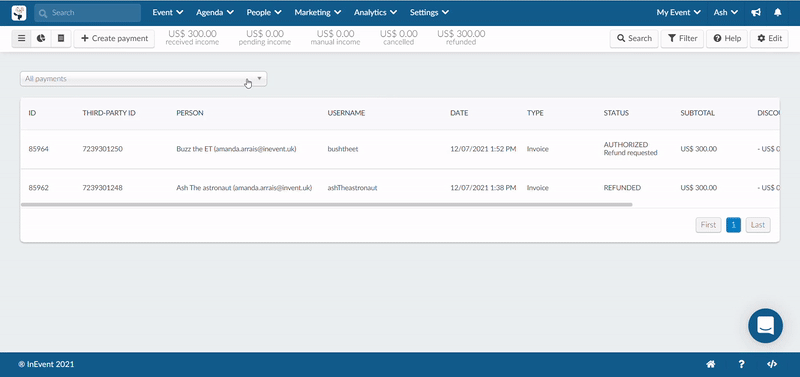This screenshot has height=377, width=800.
Task: Click received income US$ 300.00
Action: click(192, 38)
